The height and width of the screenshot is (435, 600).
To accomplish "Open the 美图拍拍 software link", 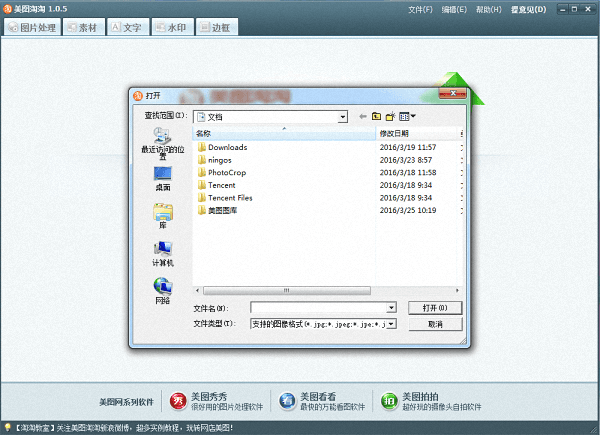I will tap(431, 401).
